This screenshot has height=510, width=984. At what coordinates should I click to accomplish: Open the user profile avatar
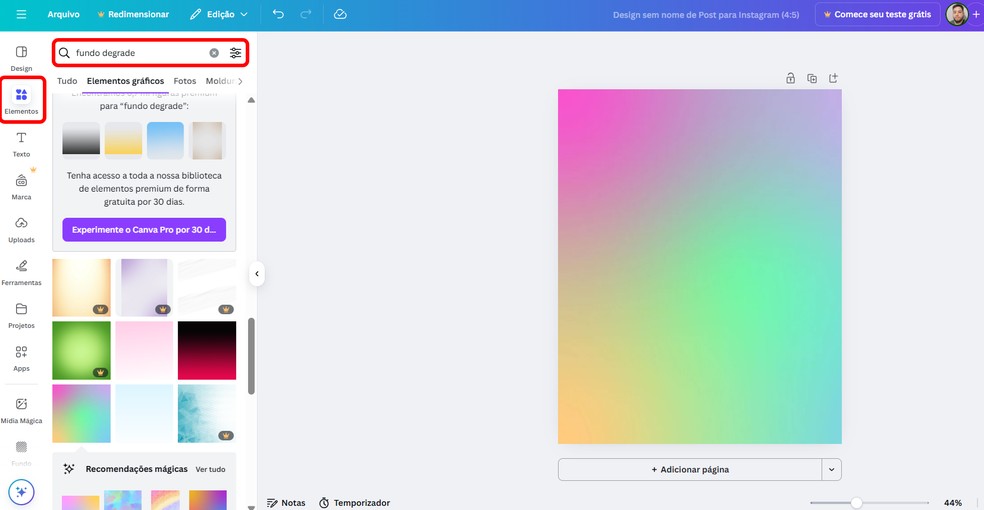[956, 14]
